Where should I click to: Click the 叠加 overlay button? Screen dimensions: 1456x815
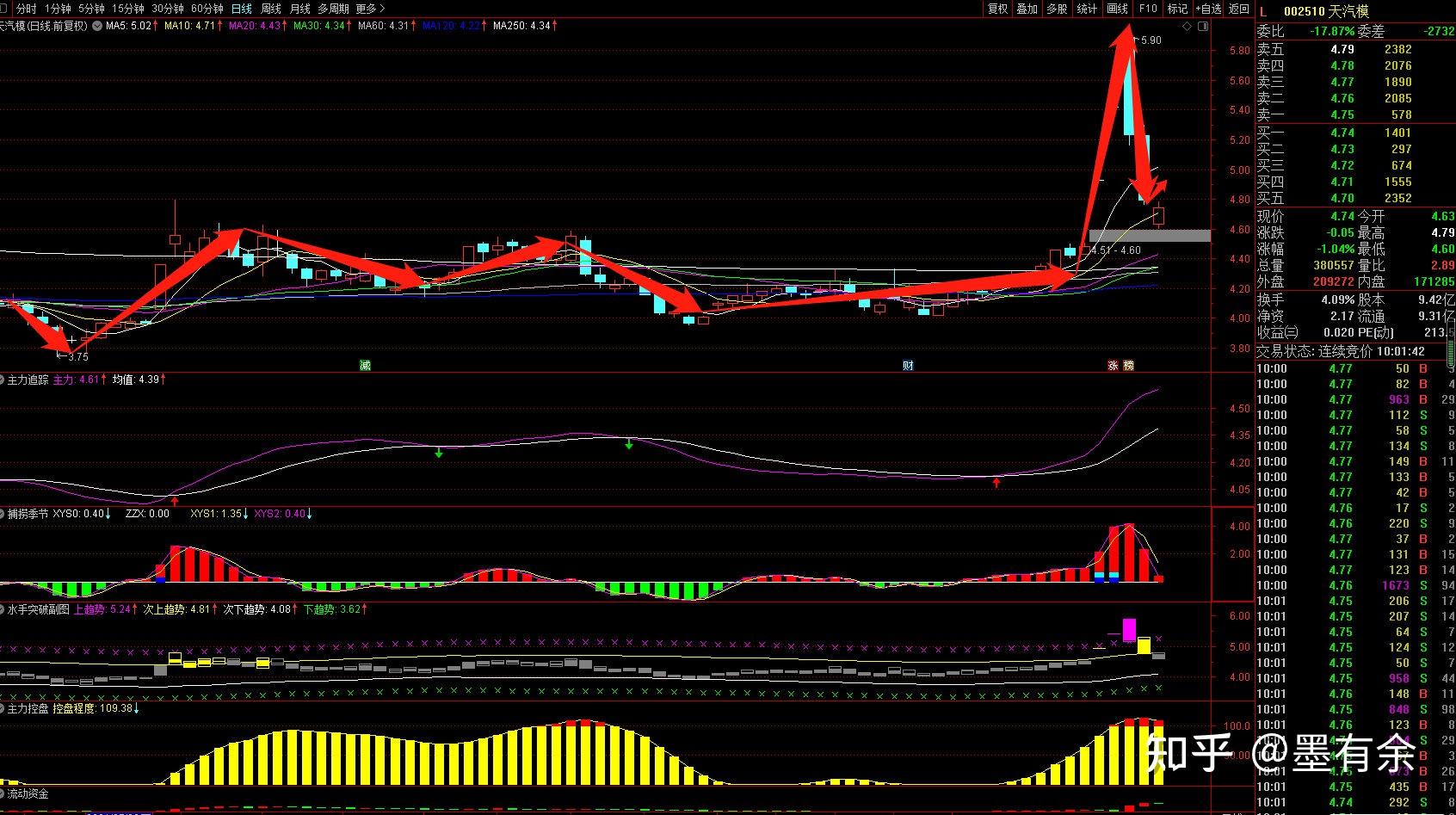pyautogui.click(x=1027, y=9)
